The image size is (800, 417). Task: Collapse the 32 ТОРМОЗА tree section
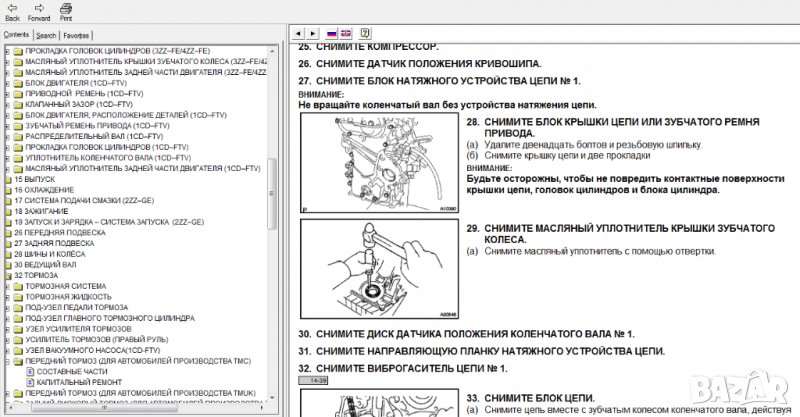[x=8, y=274]
